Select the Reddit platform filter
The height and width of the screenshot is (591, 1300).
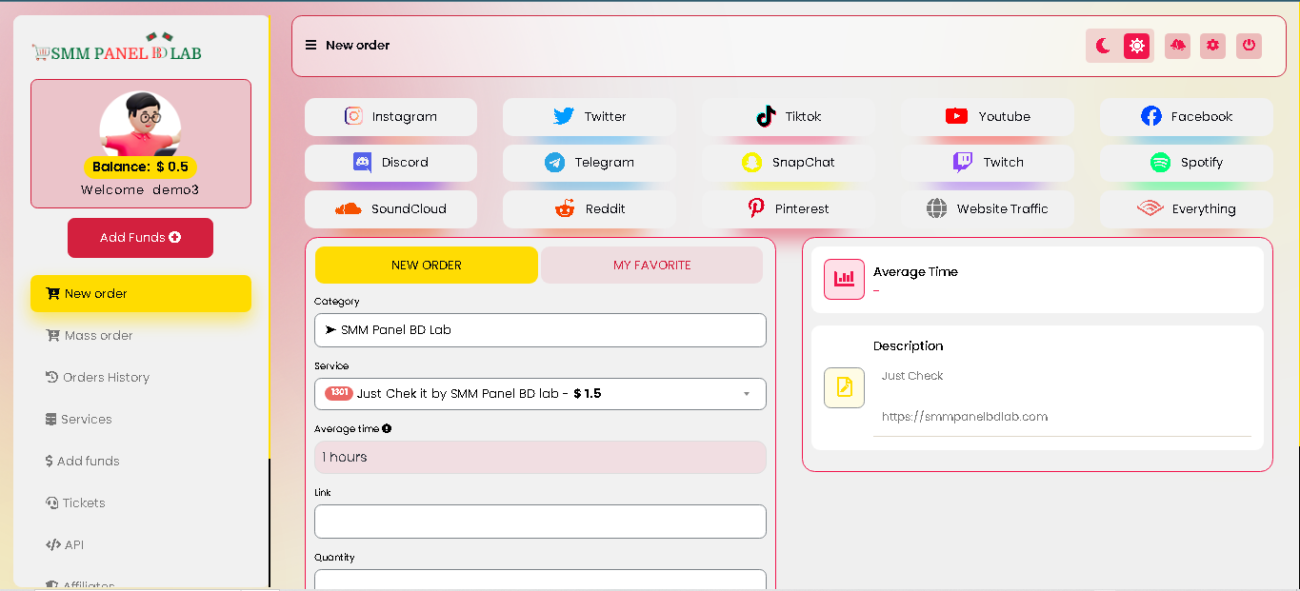pos(589,209)
